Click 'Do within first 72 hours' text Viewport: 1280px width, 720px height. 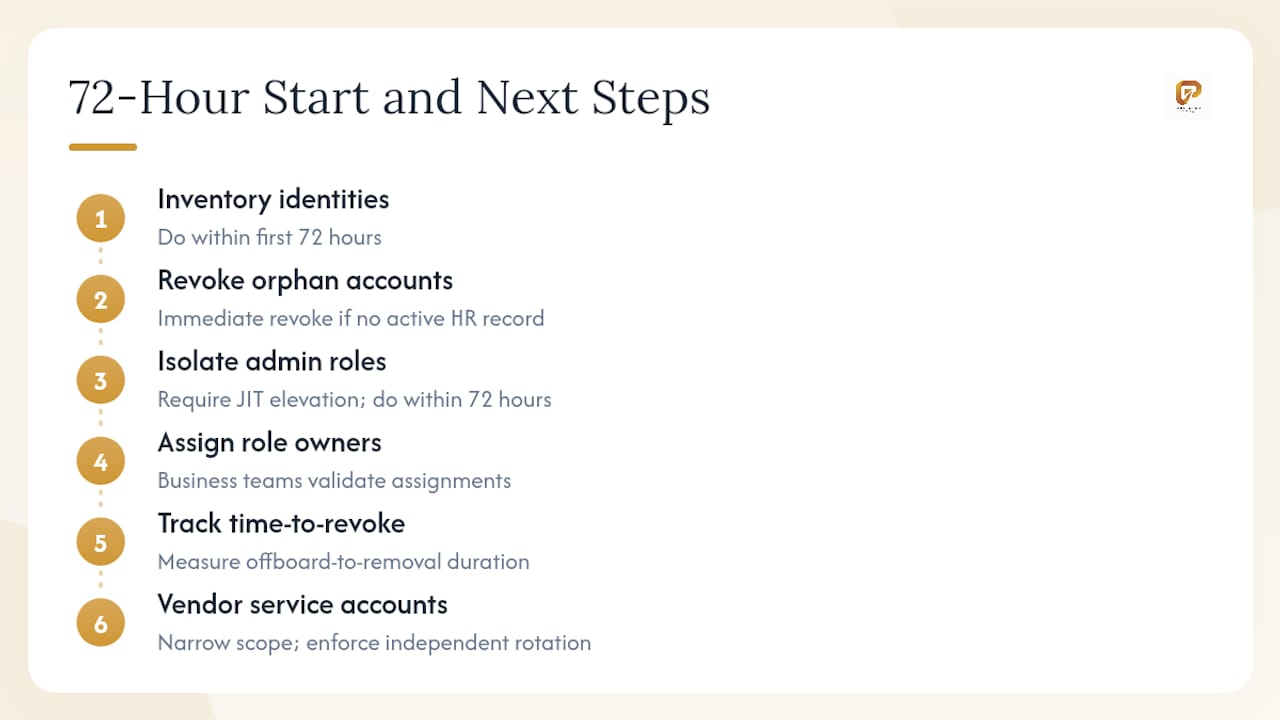pos(270,238)
